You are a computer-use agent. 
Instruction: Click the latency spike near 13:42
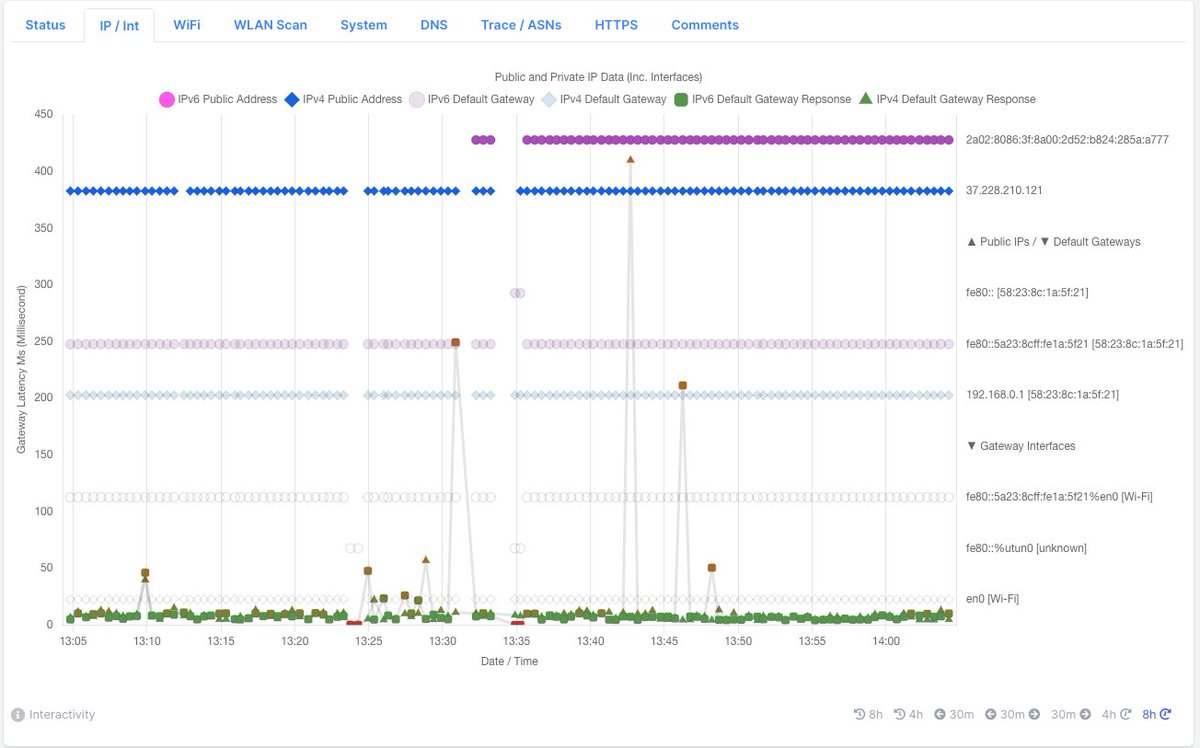pyautogui.click(x=630, y=160)
